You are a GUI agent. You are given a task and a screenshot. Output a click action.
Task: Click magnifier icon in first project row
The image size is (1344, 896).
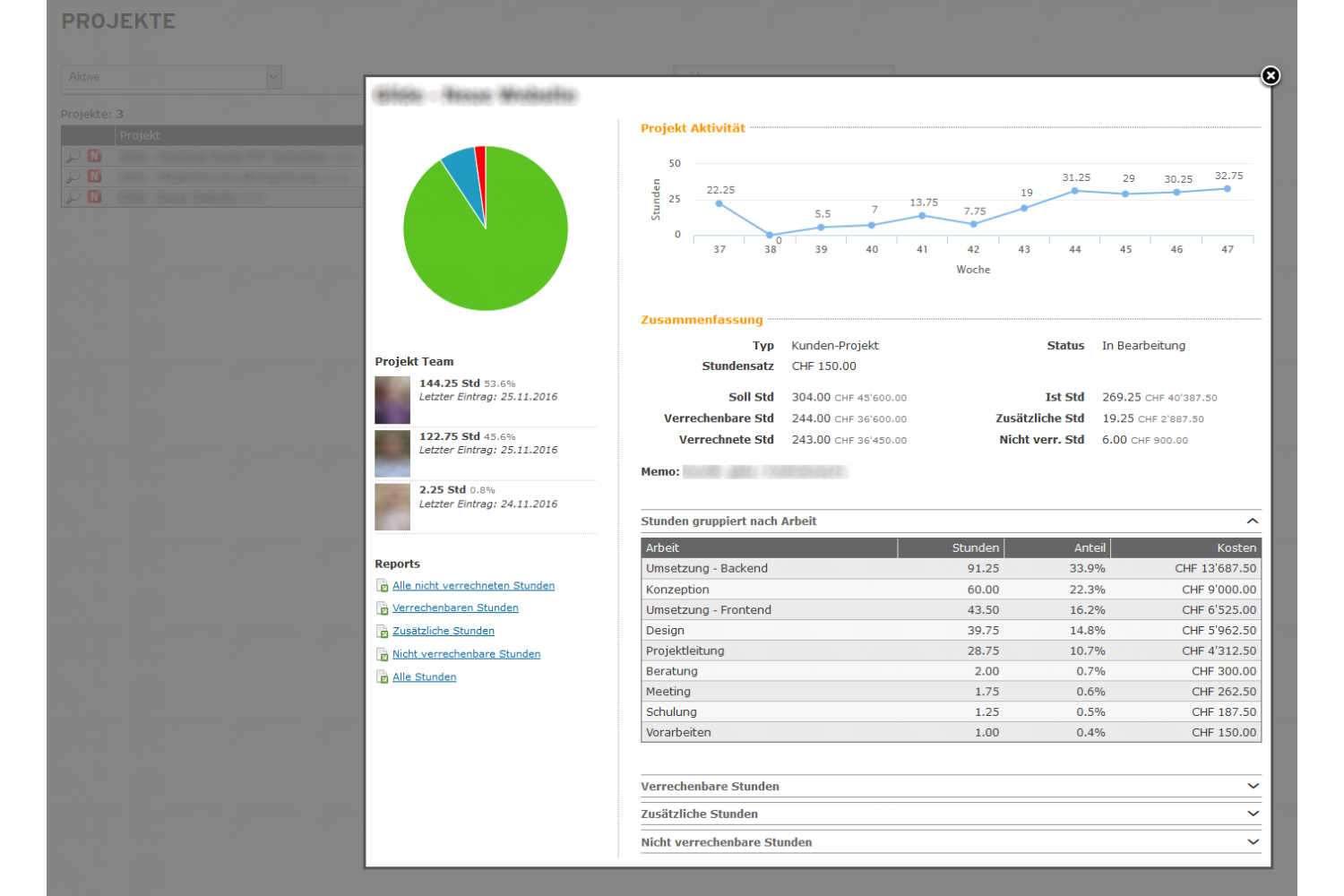click(x=73, y=157)
